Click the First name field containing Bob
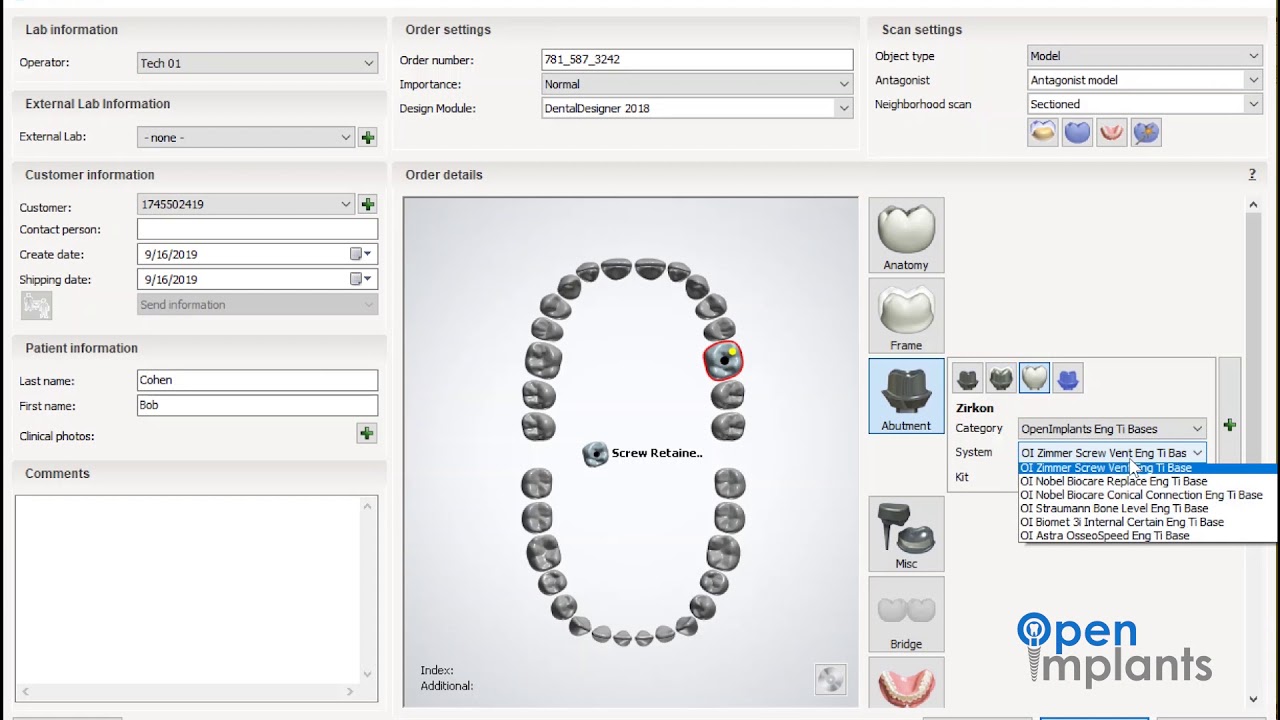Image resolution: width=1280 pixels, height=720 pixels. (x=257, y=405)
